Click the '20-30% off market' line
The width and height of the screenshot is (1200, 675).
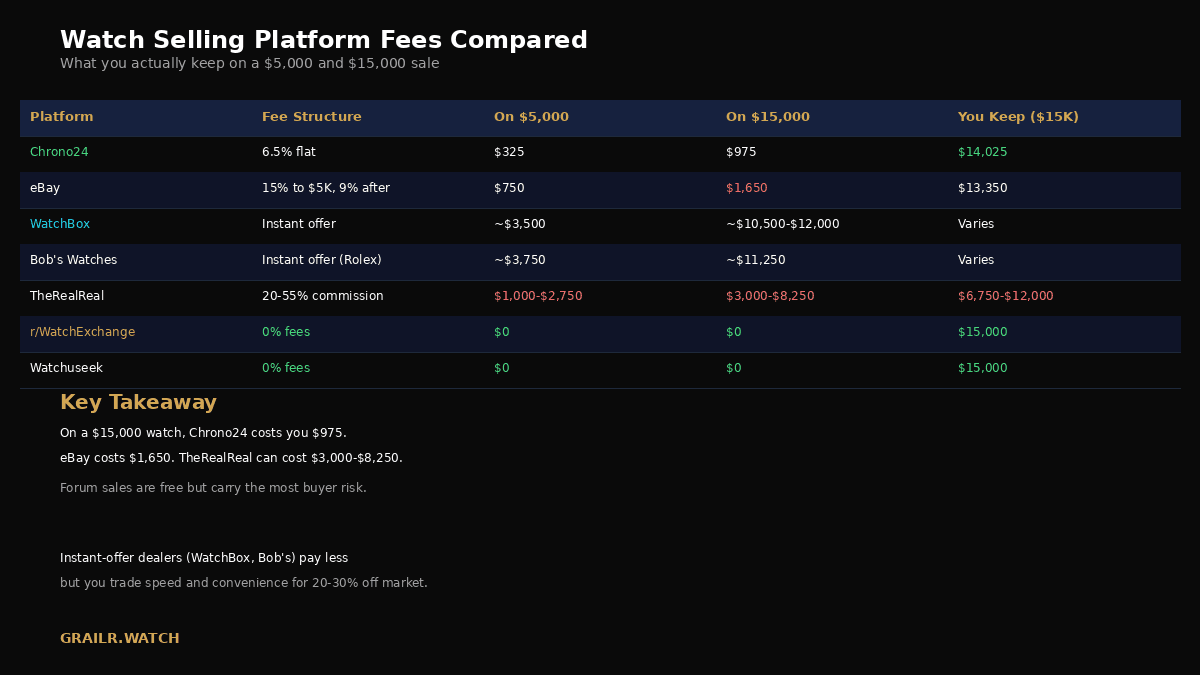click(244, 583)
